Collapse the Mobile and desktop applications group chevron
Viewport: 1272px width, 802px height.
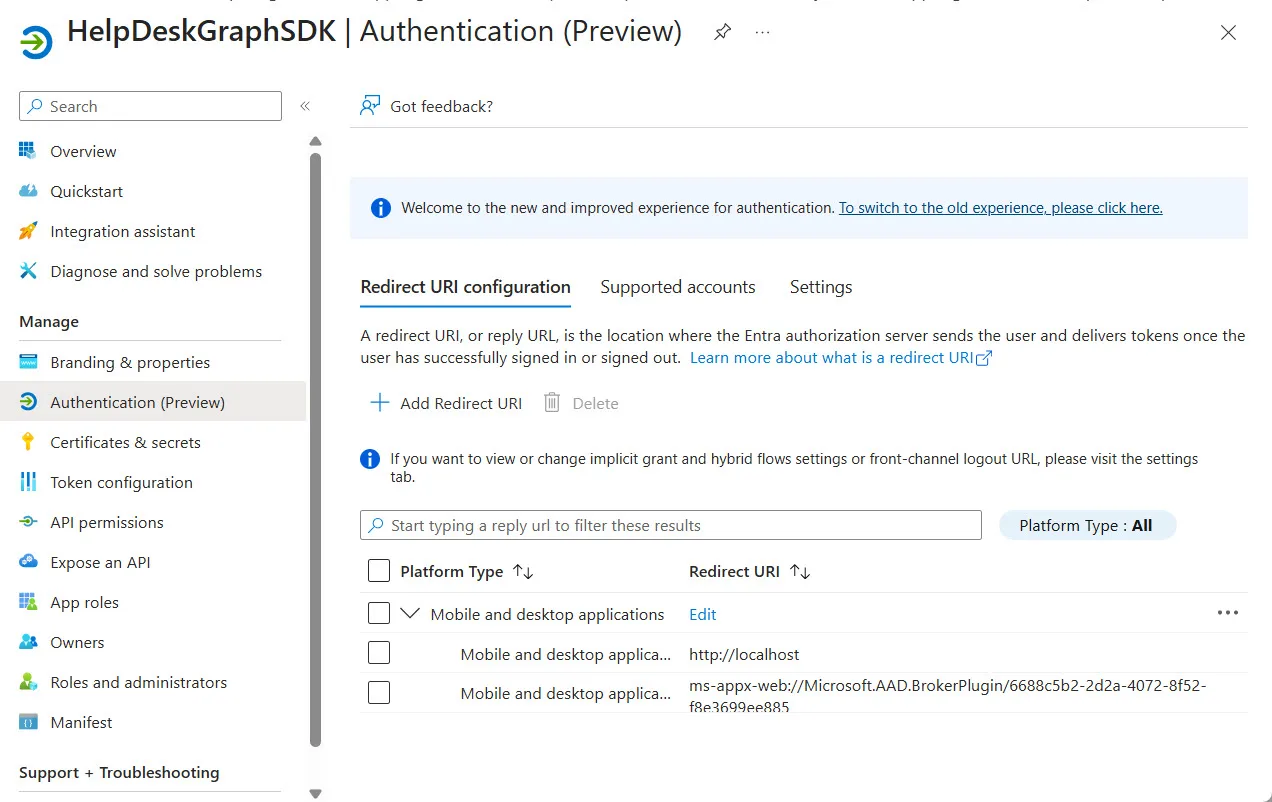410,613
